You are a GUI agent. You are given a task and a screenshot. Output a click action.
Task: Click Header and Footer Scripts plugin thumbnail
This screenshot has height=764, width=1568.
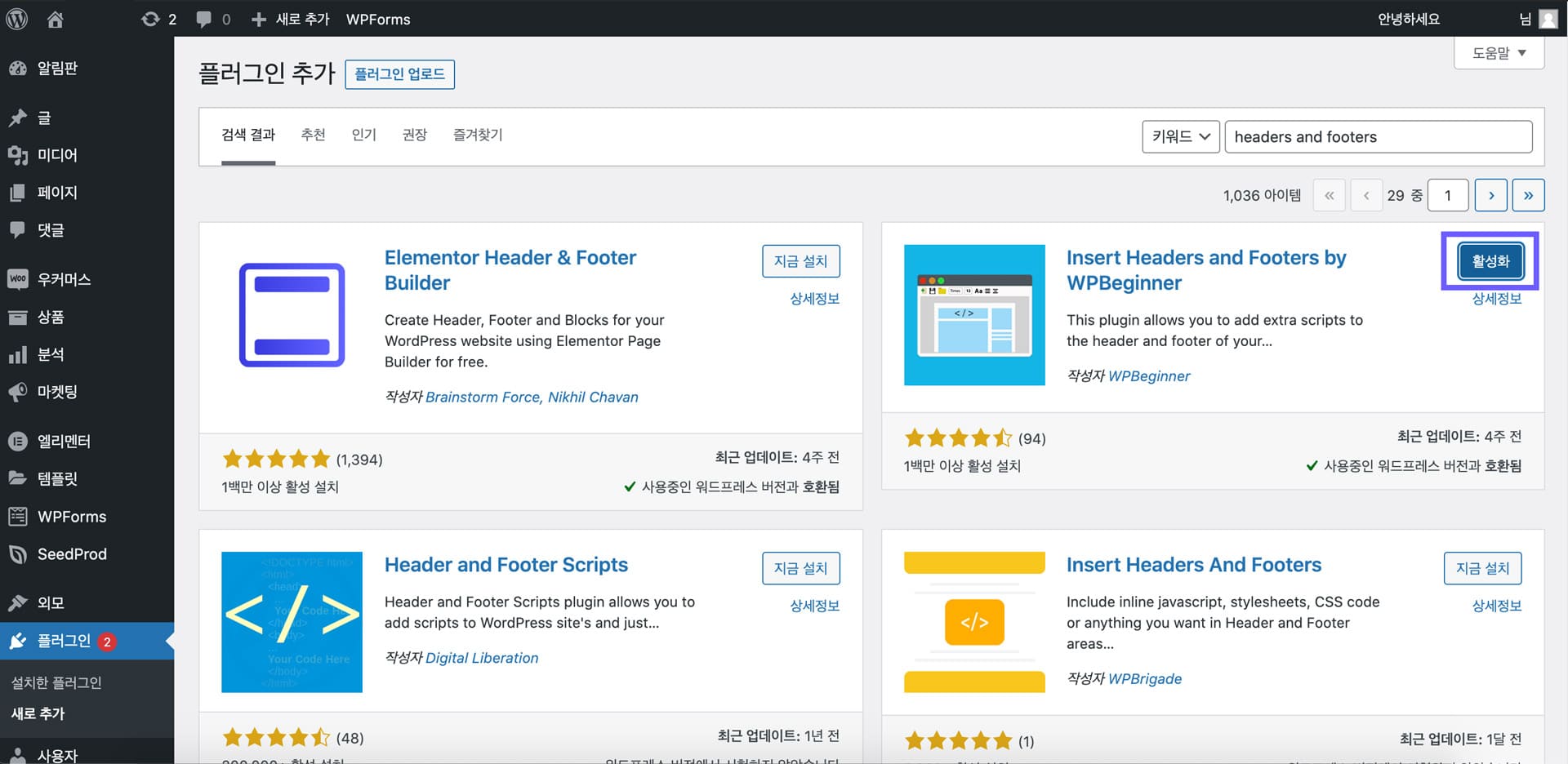[x=292, y=622]
